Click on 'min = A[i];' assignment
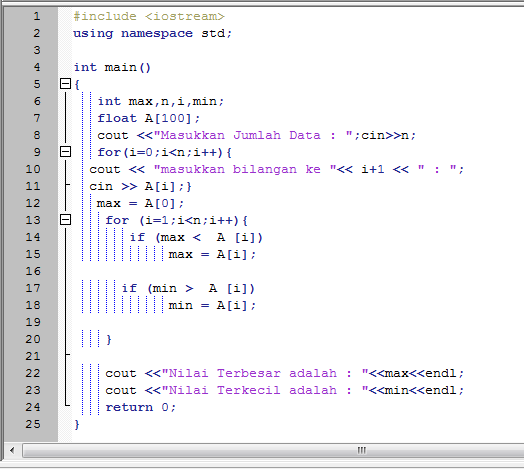 coord(212,305)
